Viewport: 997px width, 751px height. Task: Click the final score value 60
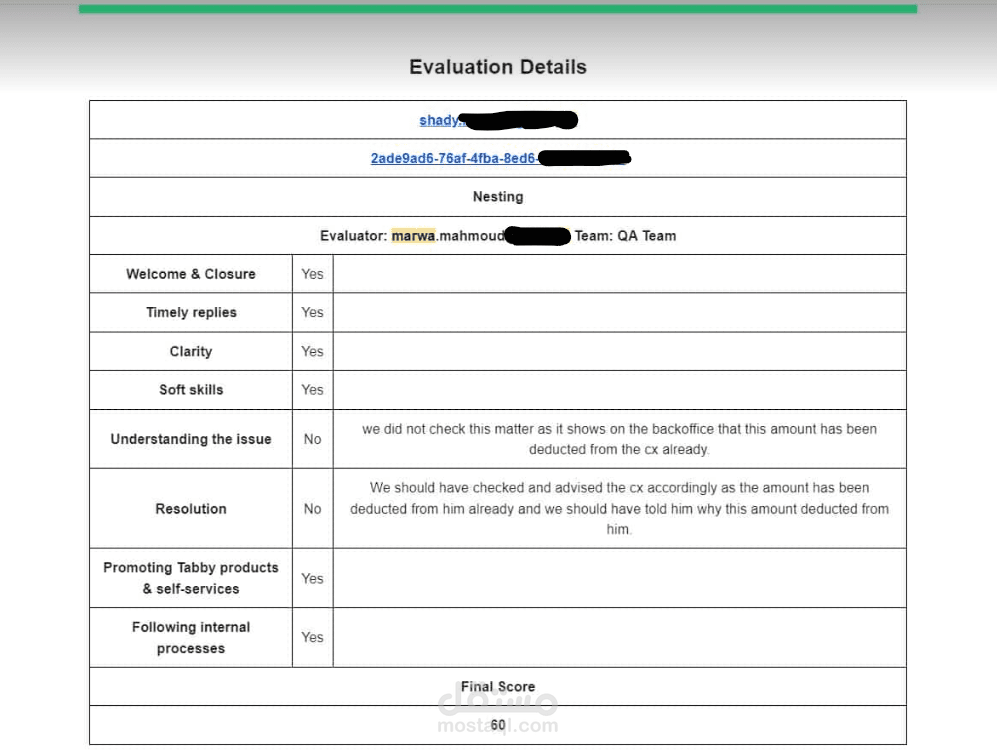coord(498,725)
